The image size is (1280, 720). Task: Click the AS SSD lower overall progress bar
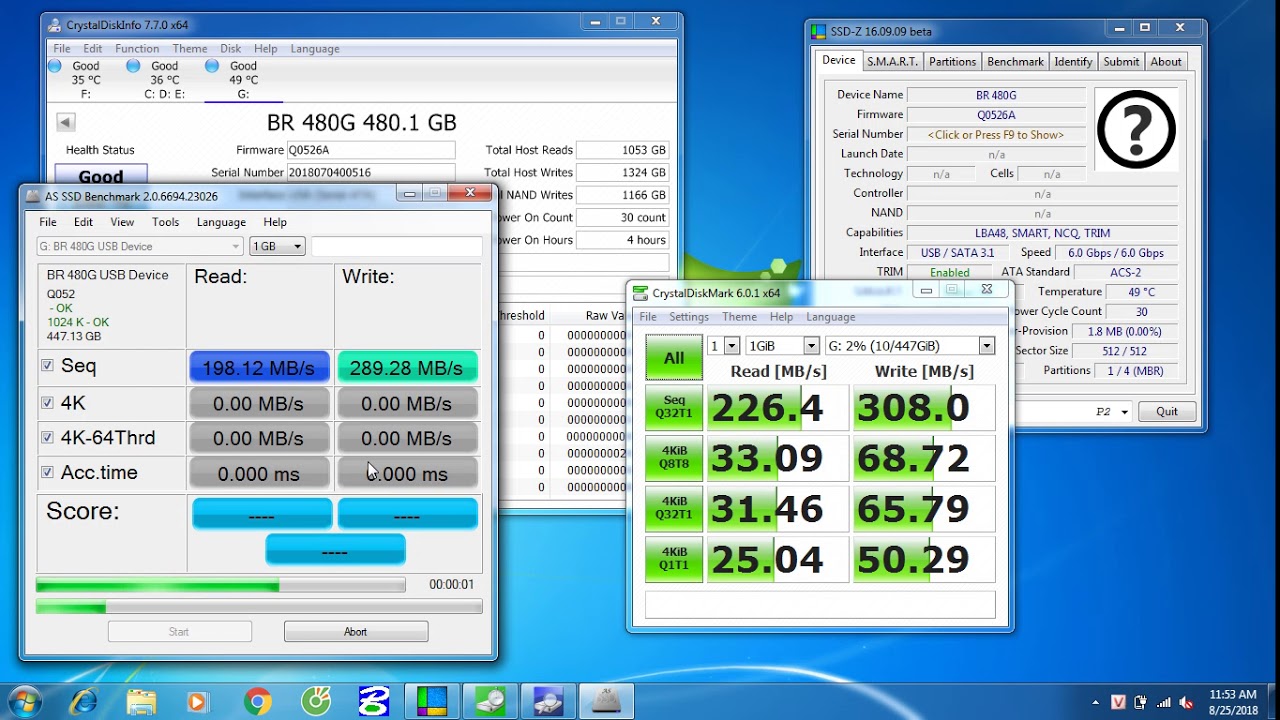[259, 606]
